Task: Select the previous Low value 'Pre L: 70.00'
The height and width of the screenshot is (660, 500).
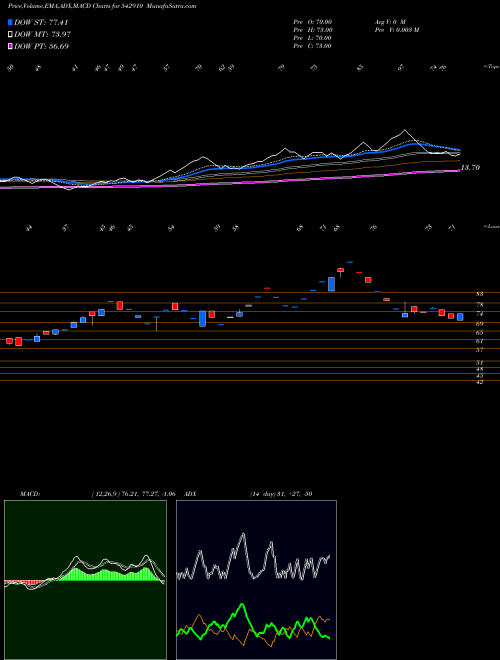Action: pyautogui.click(x=313, y=38)
